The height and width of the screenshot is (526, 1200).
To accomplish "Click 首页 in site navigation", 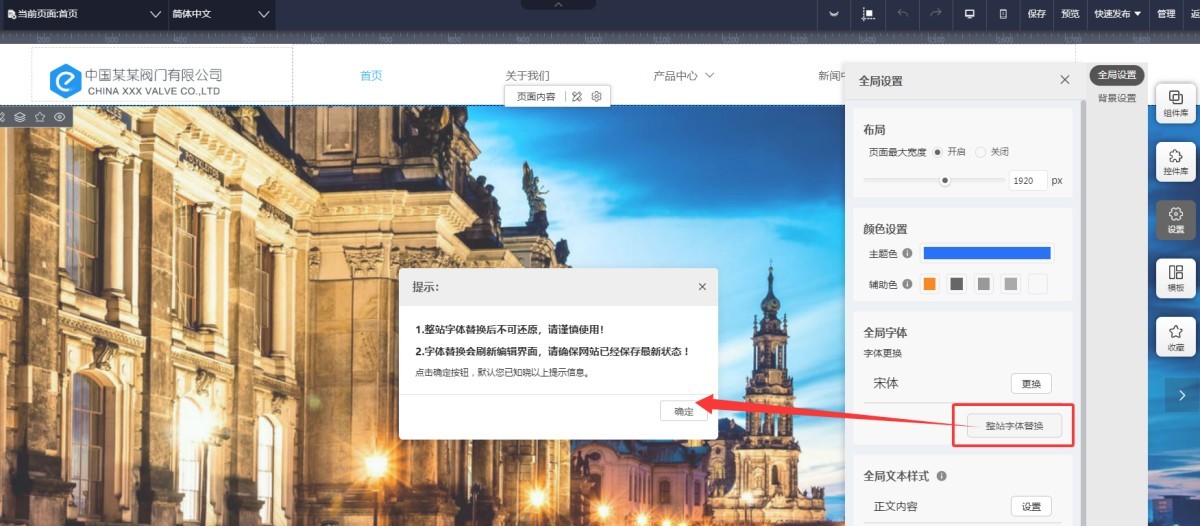I will 371,75.
